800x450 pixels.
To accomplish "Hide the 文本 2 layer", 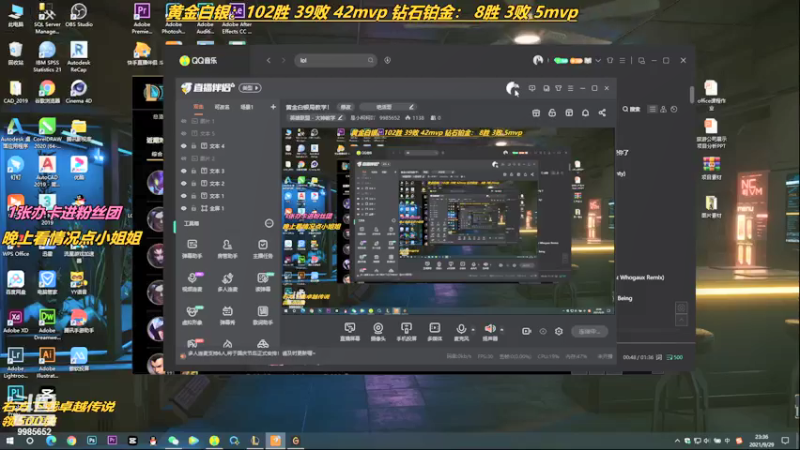I will [184, 183].
